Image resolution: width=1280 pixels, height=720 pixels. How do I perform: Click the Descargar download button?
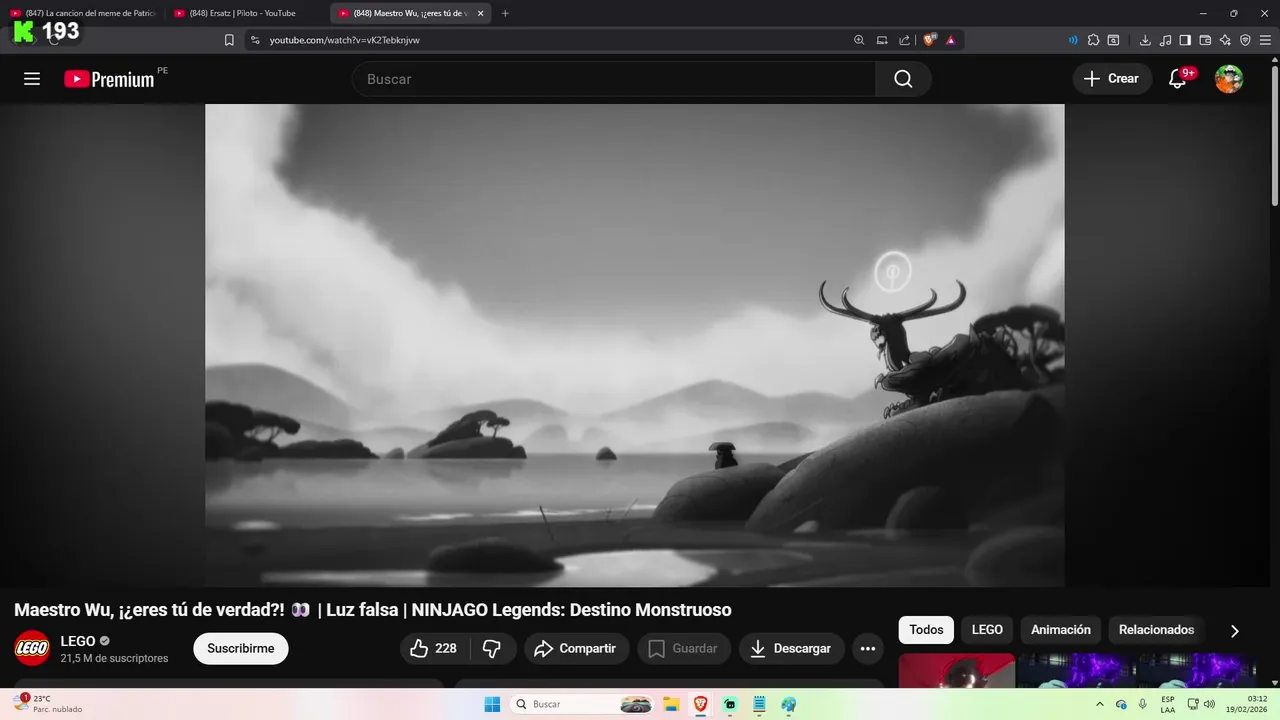tap(791, 649)
